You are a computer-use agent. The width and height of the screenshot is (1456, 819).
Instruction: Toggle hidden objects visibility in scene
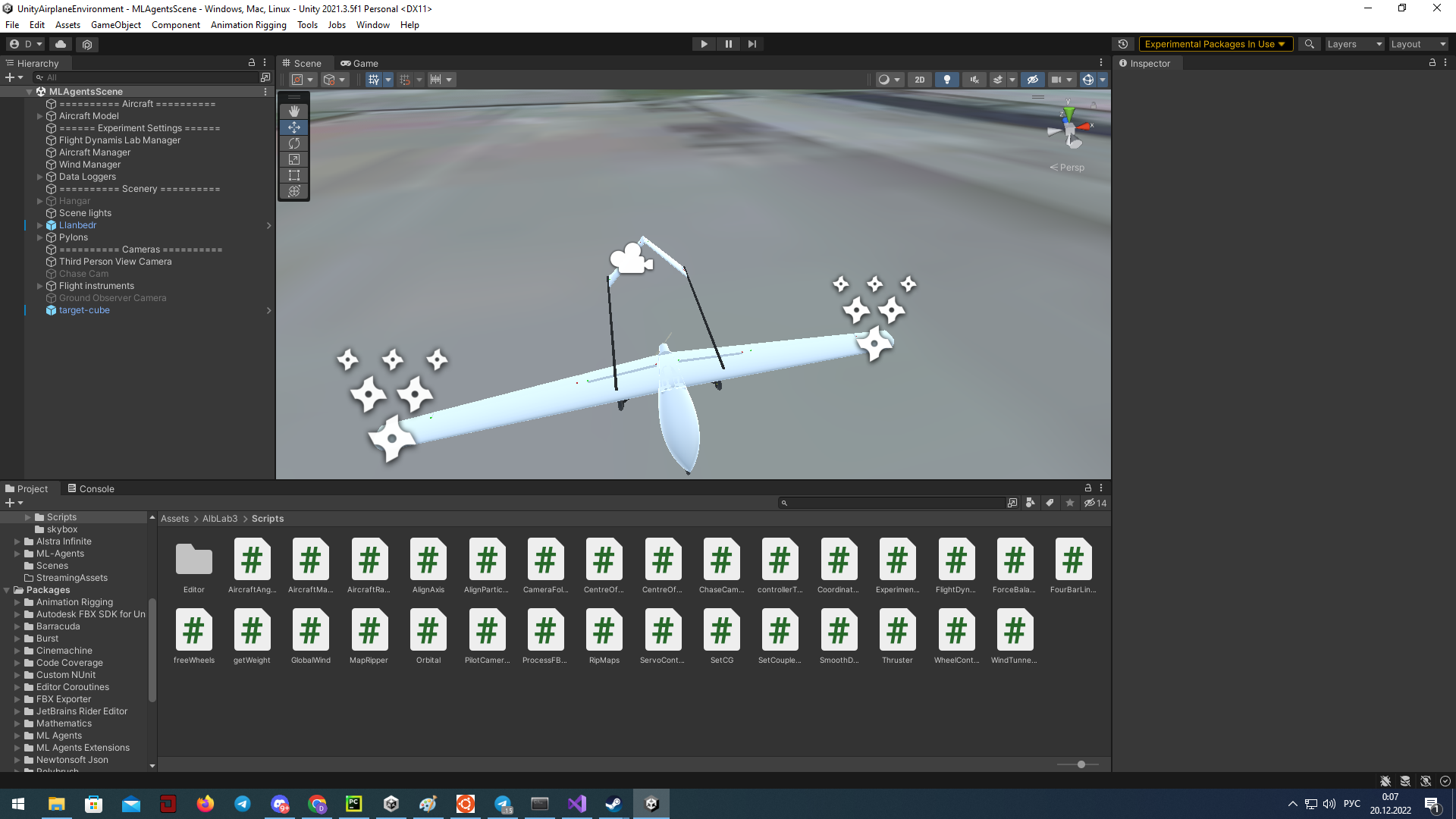coord(1032,80)
